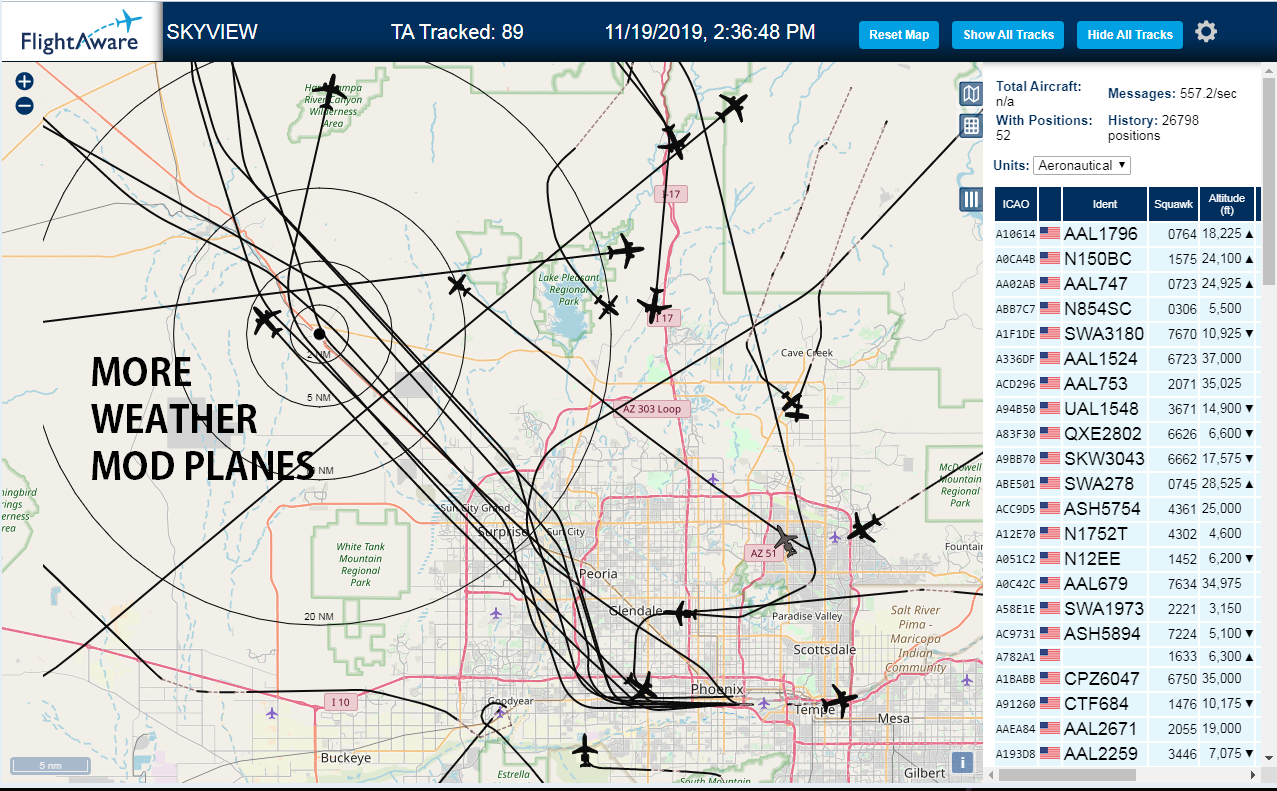Viewport: 1277px width, 791px height.
Task: Open the settings gear icon
Action: pos(1206,32)
